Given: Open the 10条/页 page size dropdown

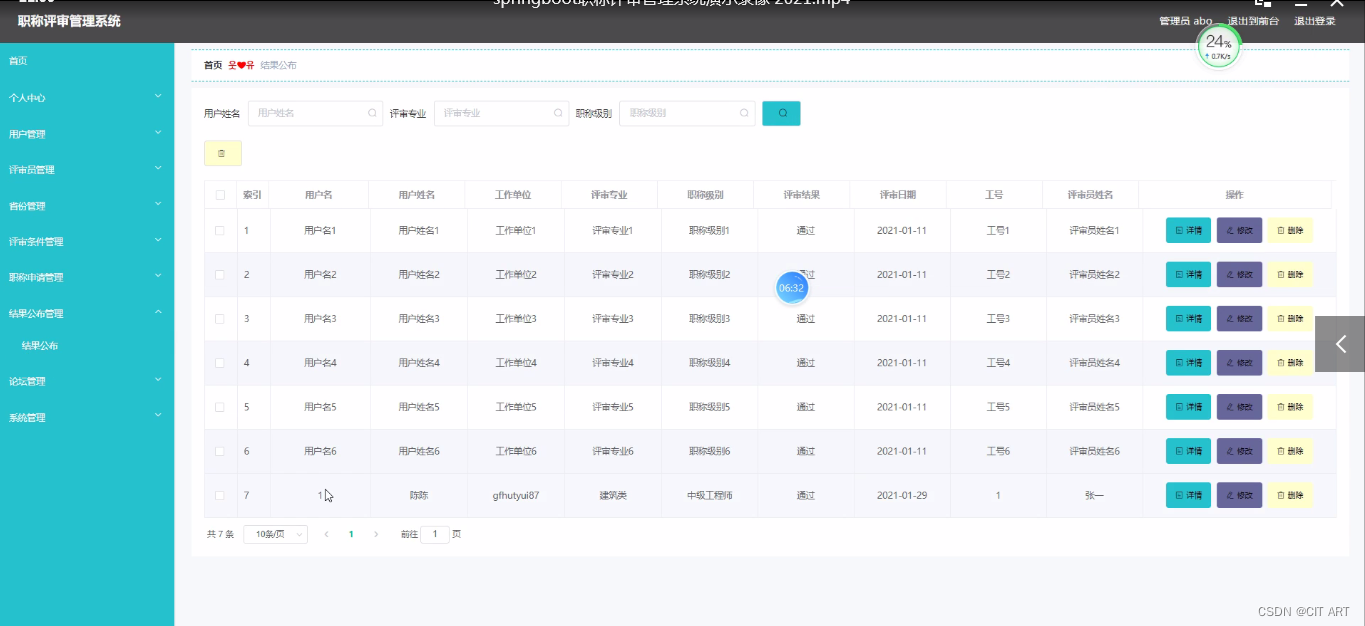Looking at the screenshot, I should [x=275, y=534].
